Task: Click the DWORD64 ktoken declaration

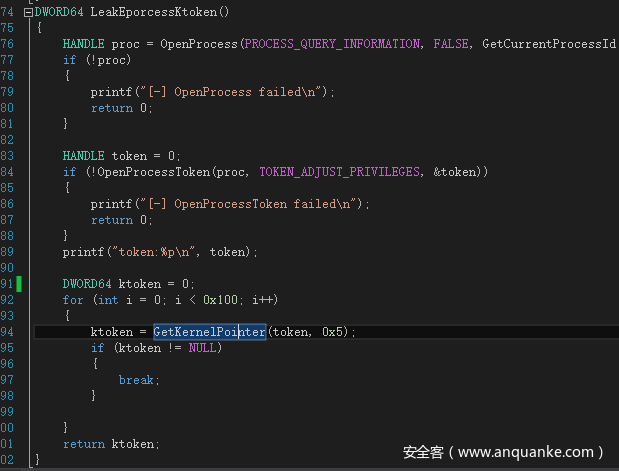Action: tap(128, 284)
